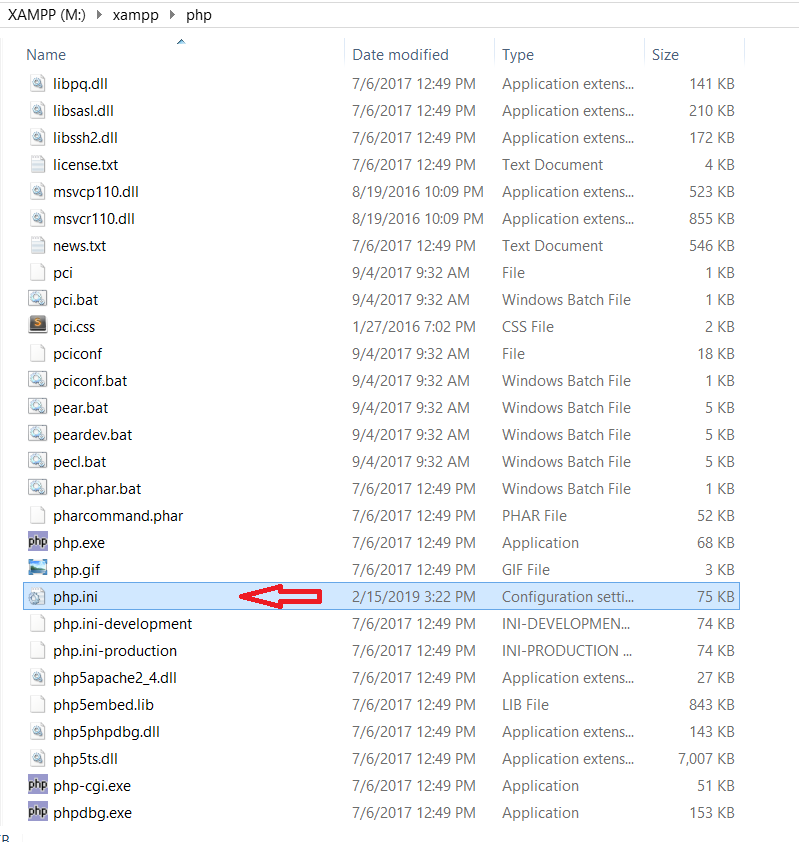799x842 pixels.
Task: Click the php5apache2_4.dll file icon
Action: (x=38, y=677)
